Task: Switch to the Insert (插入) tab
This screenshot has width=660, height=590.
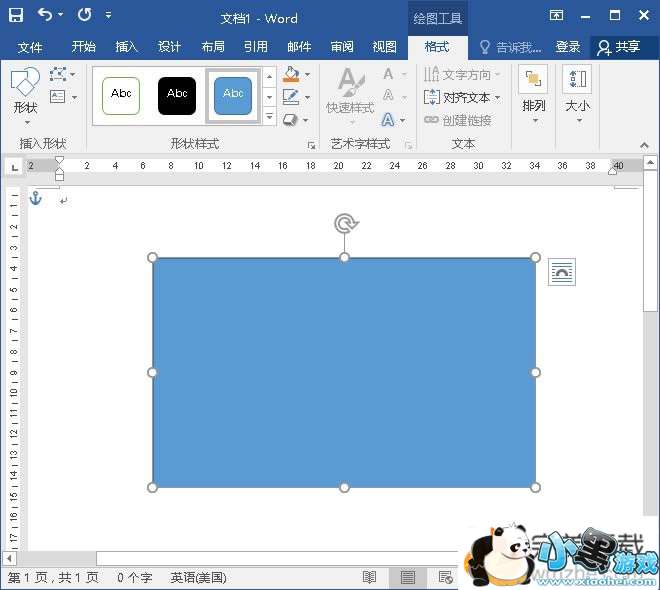Action: coord(127,47)
